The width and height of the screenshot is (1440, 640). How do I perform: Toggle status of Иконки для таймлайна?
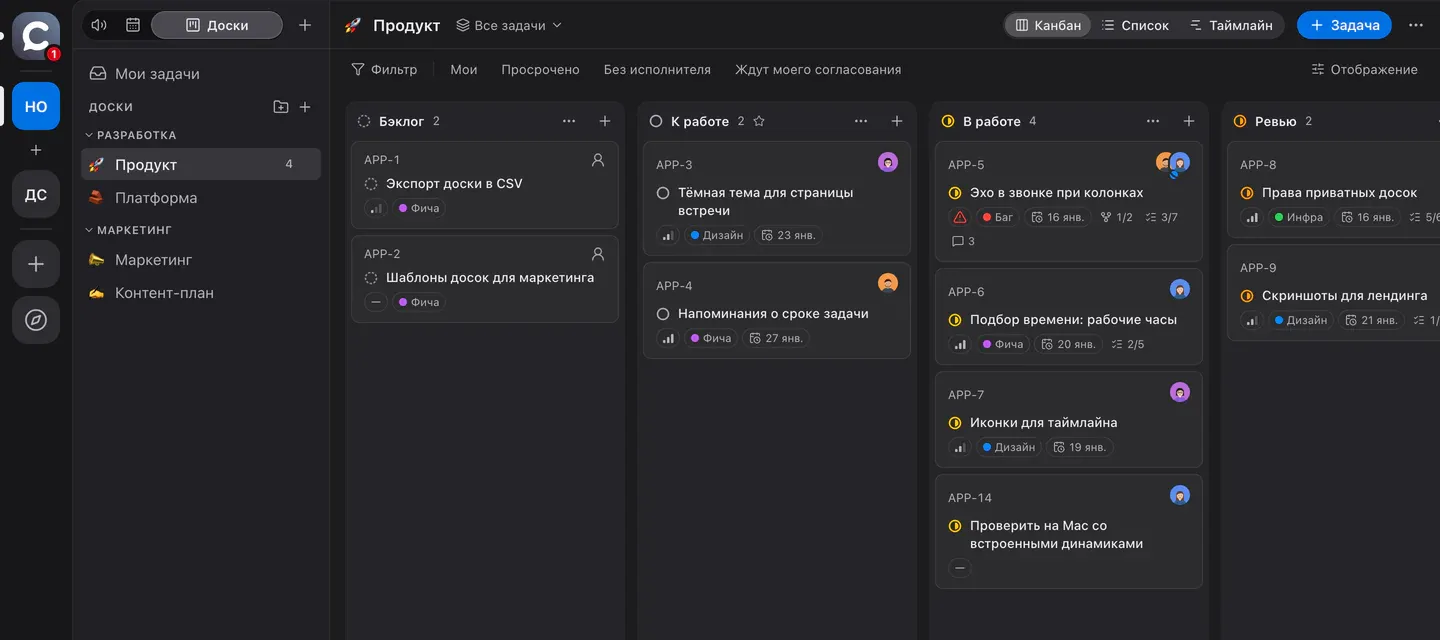tap(955, 423)
